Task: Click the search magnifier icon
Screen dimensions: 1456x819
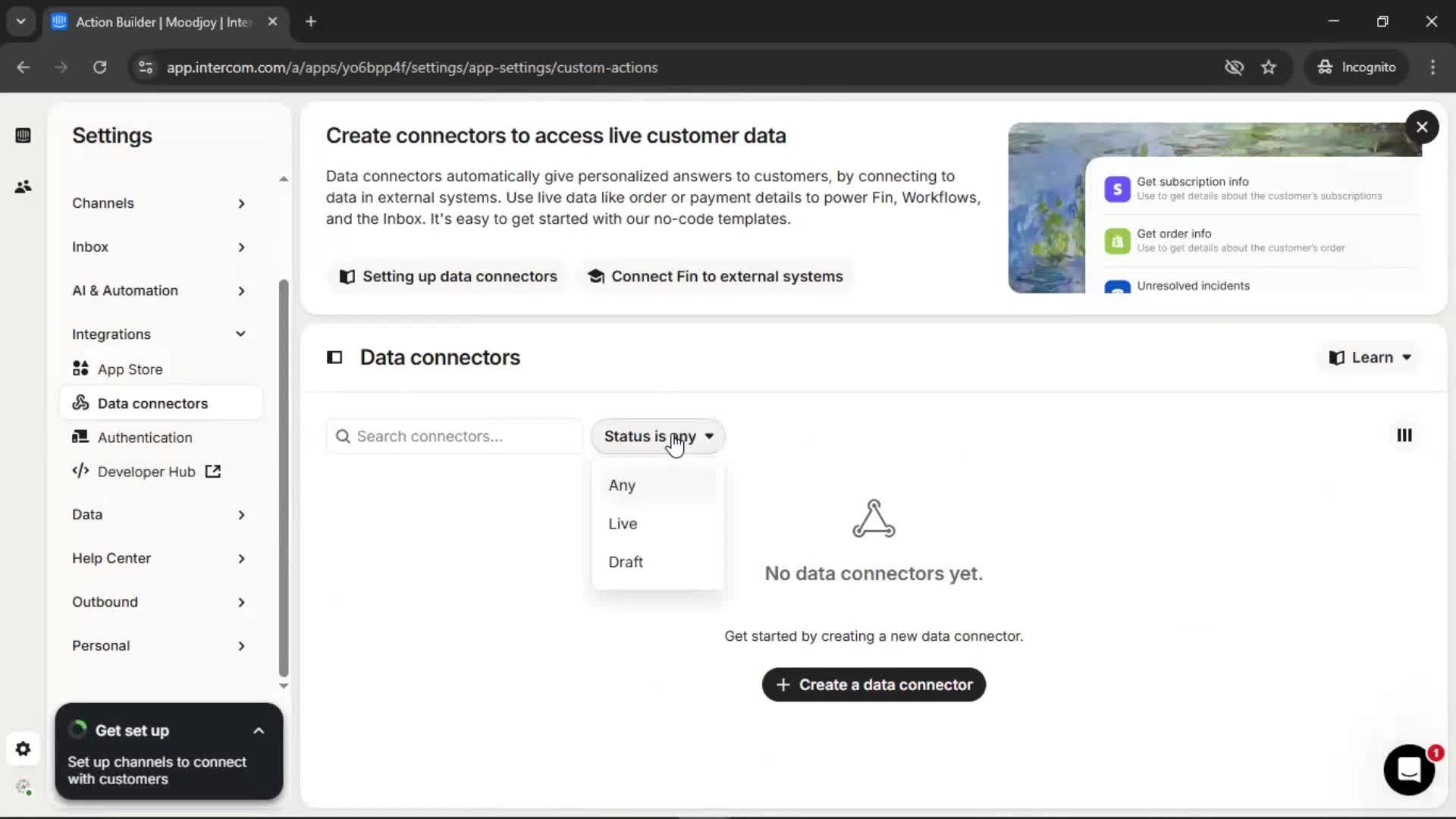Action: (343, 437)
